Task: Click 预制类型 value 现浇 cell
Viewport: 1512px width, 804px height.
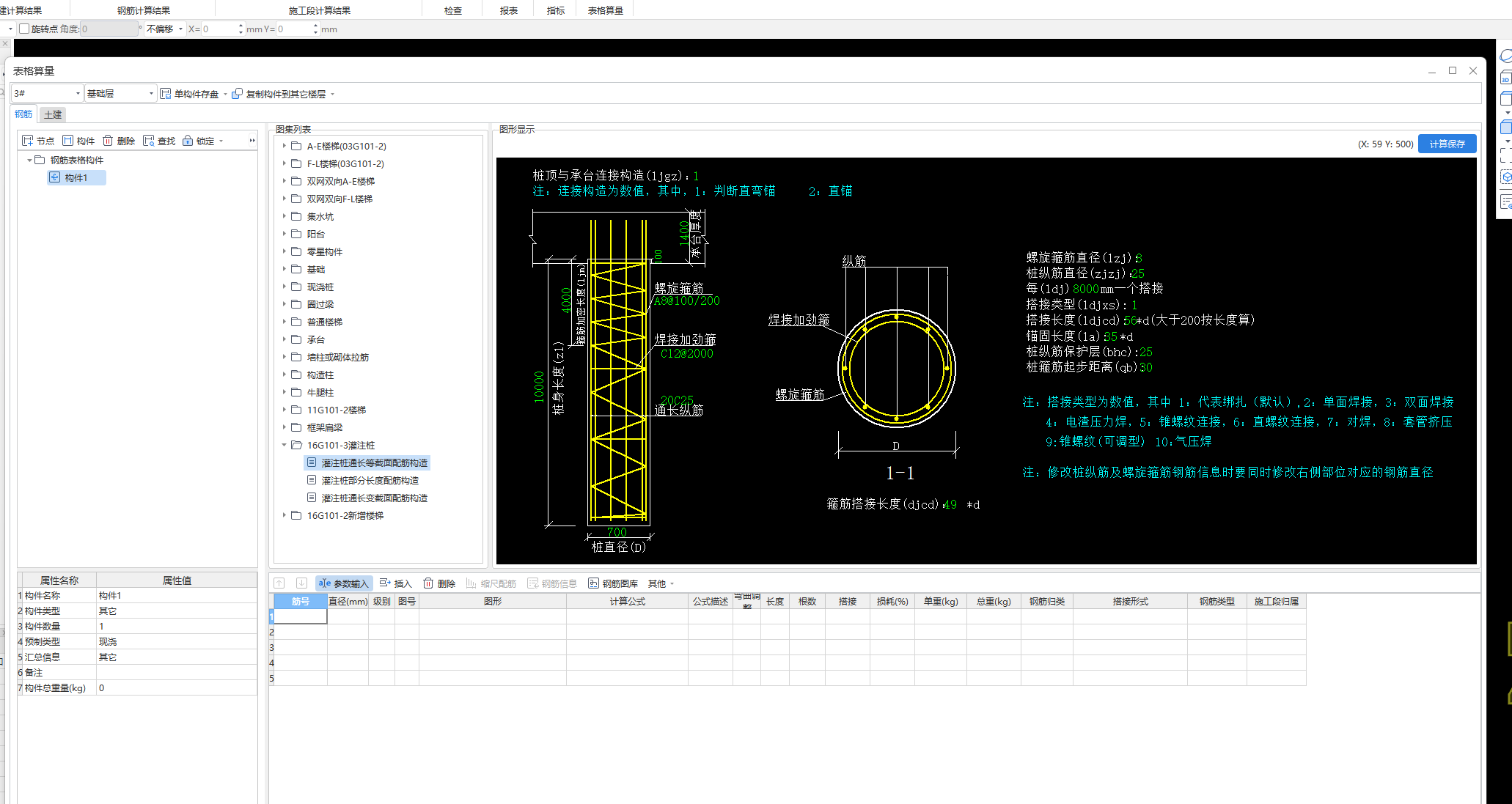Action: point(177,641)
